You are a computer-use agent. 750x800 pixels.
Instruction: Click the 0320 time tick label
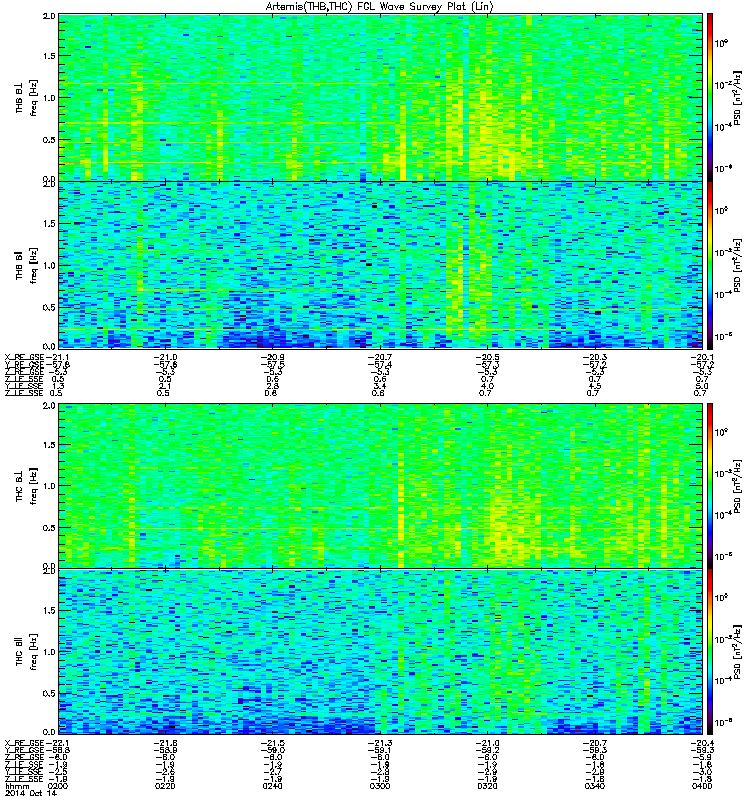coord(487,786)
